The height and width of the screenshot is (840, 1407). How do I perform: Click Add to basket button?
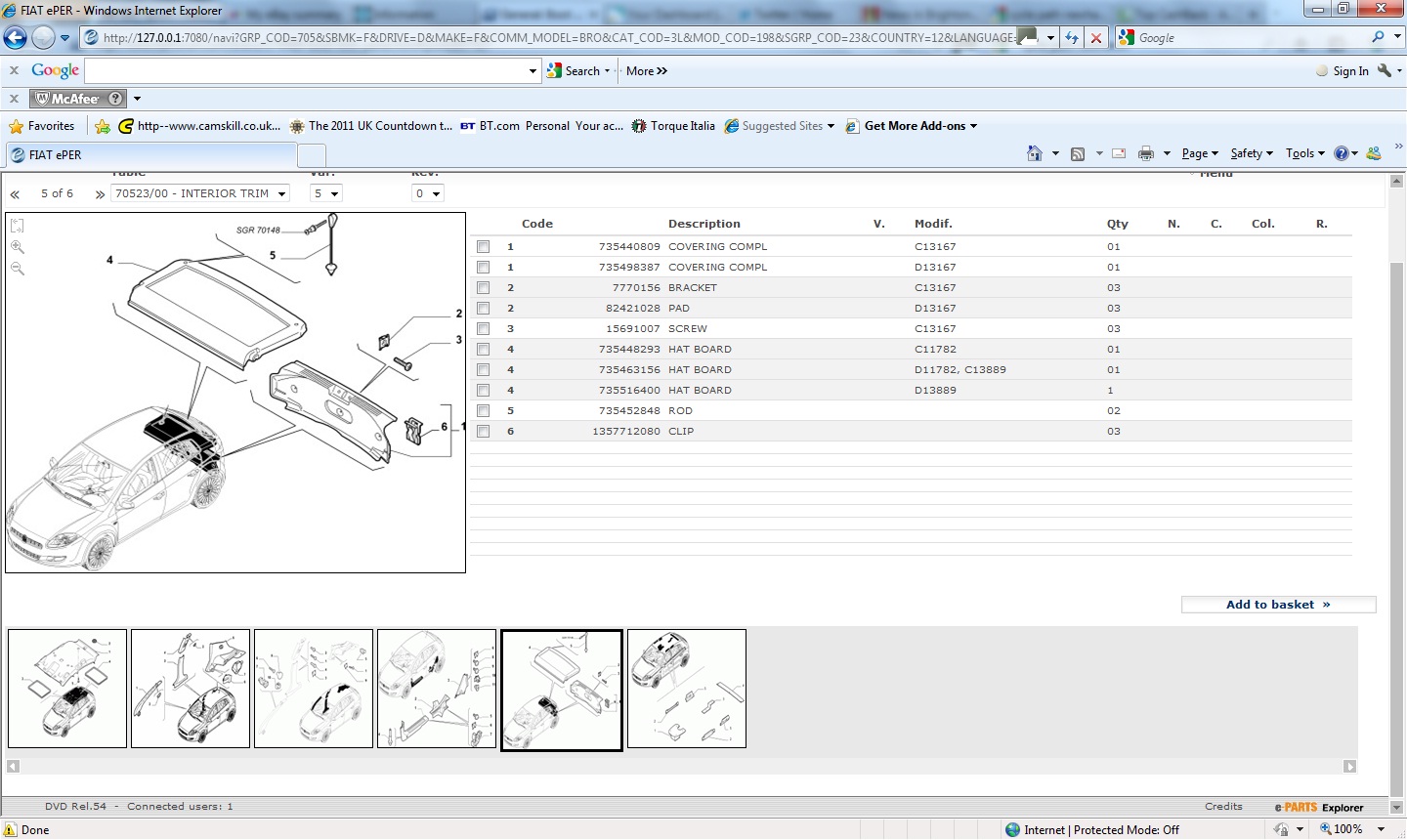1278,605
